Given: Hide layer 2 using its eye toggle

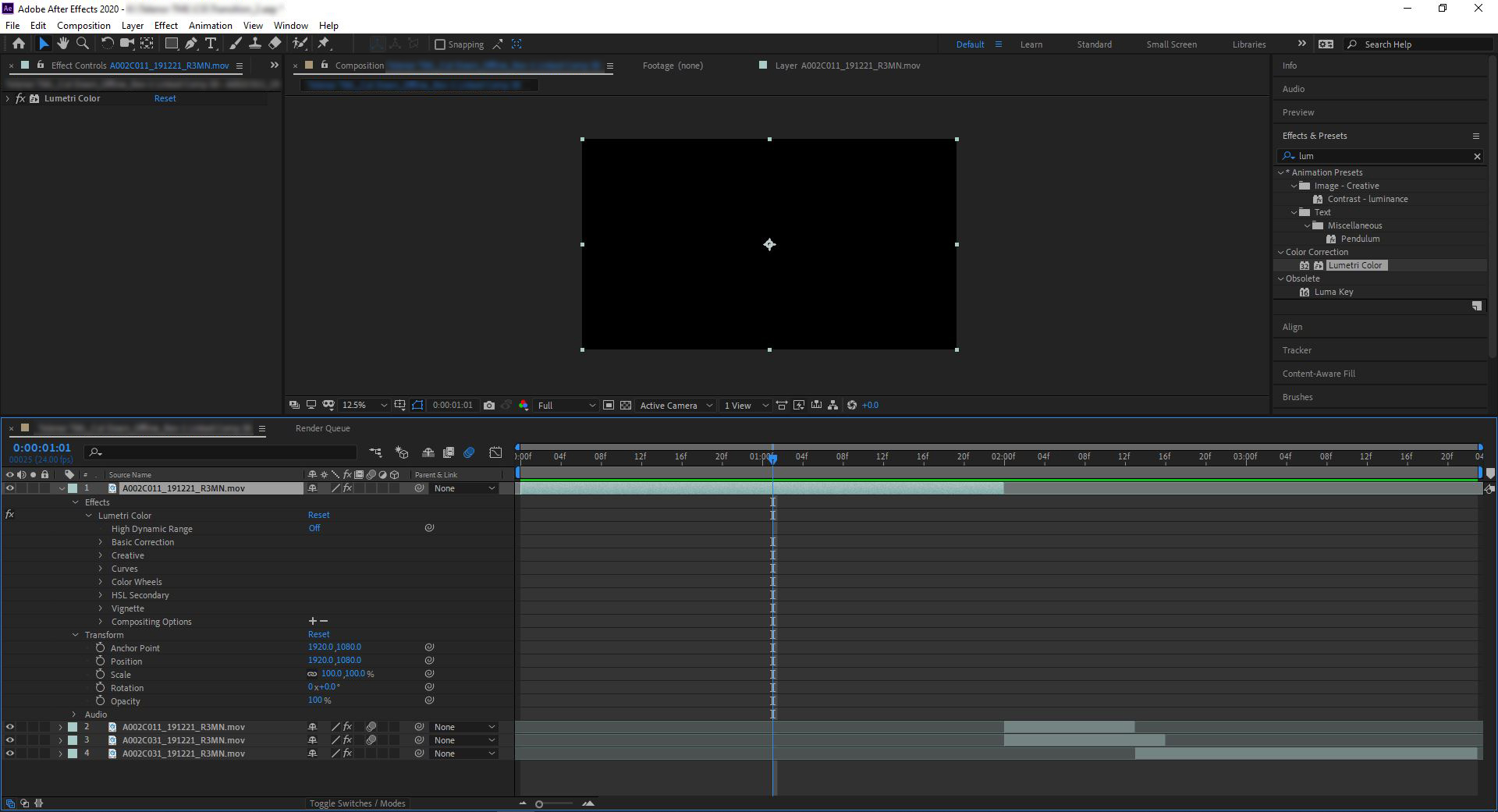Looking at the screenshot, I should [10, 726].
